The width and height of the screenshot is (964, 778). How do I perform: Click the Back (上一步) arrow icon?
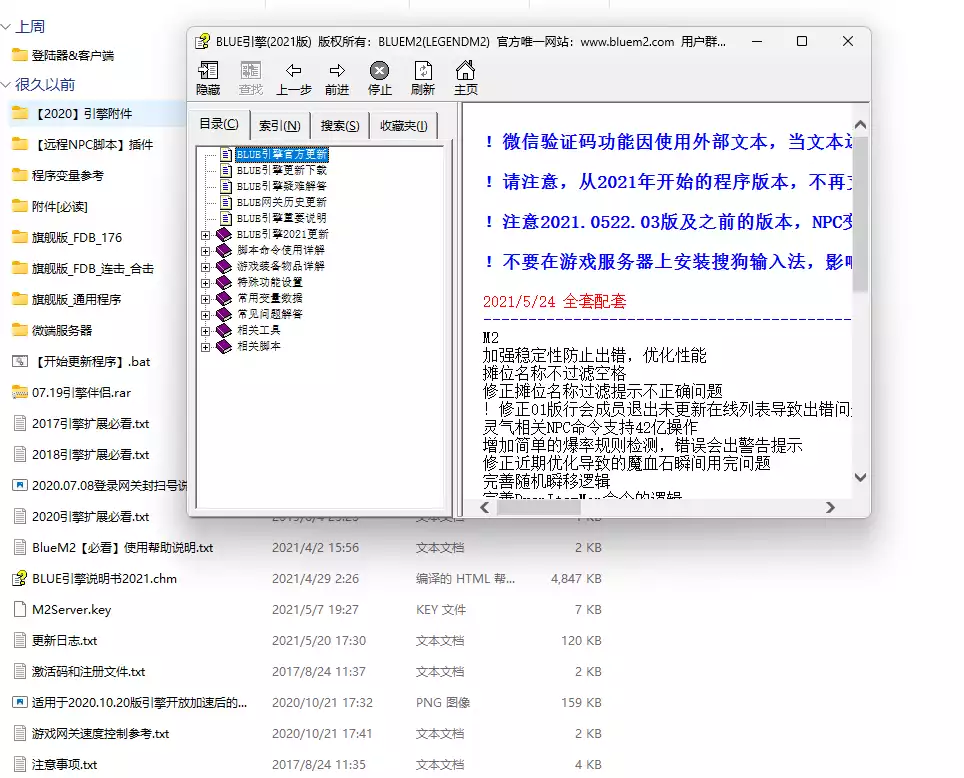pos(294,70)
